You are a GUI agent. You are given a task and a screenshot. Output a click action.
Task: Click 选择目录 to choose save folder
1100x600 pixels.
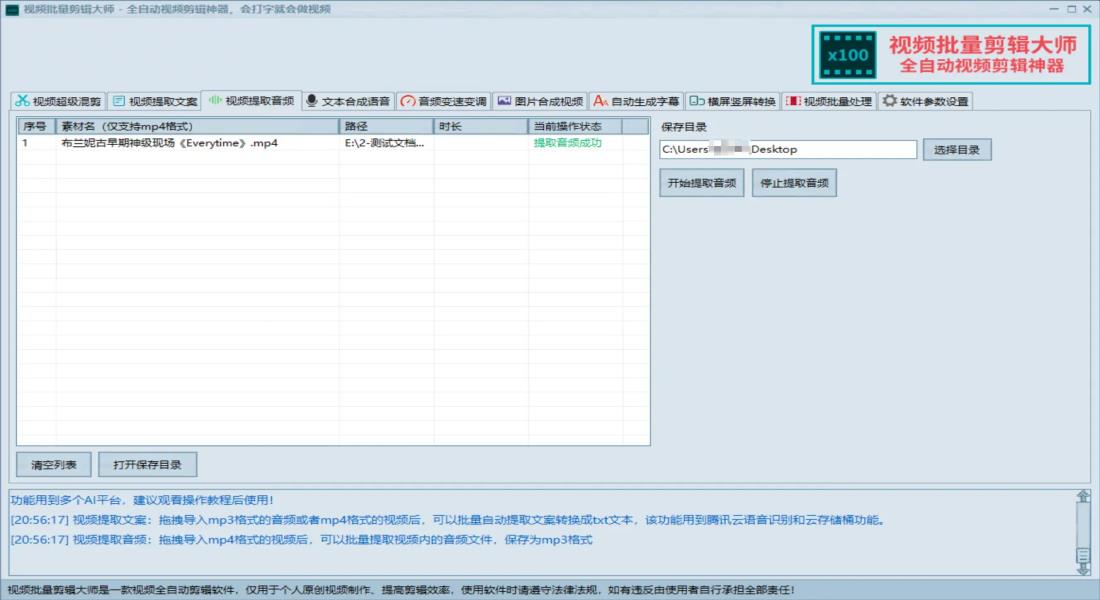[957, 150]
